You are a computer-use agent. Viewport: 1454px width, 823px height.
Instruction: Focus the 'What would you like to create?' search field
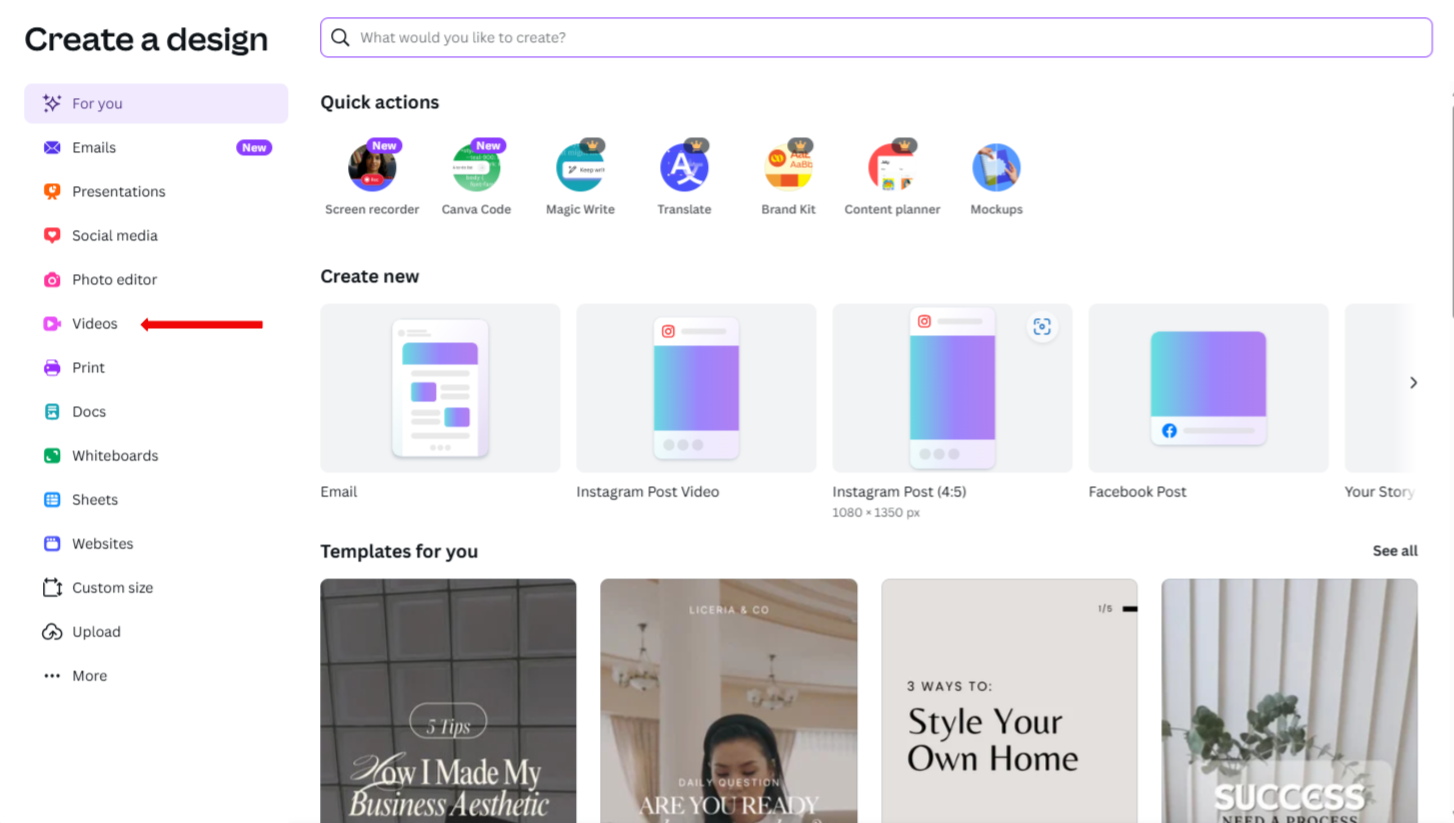(x=876, y=38)
